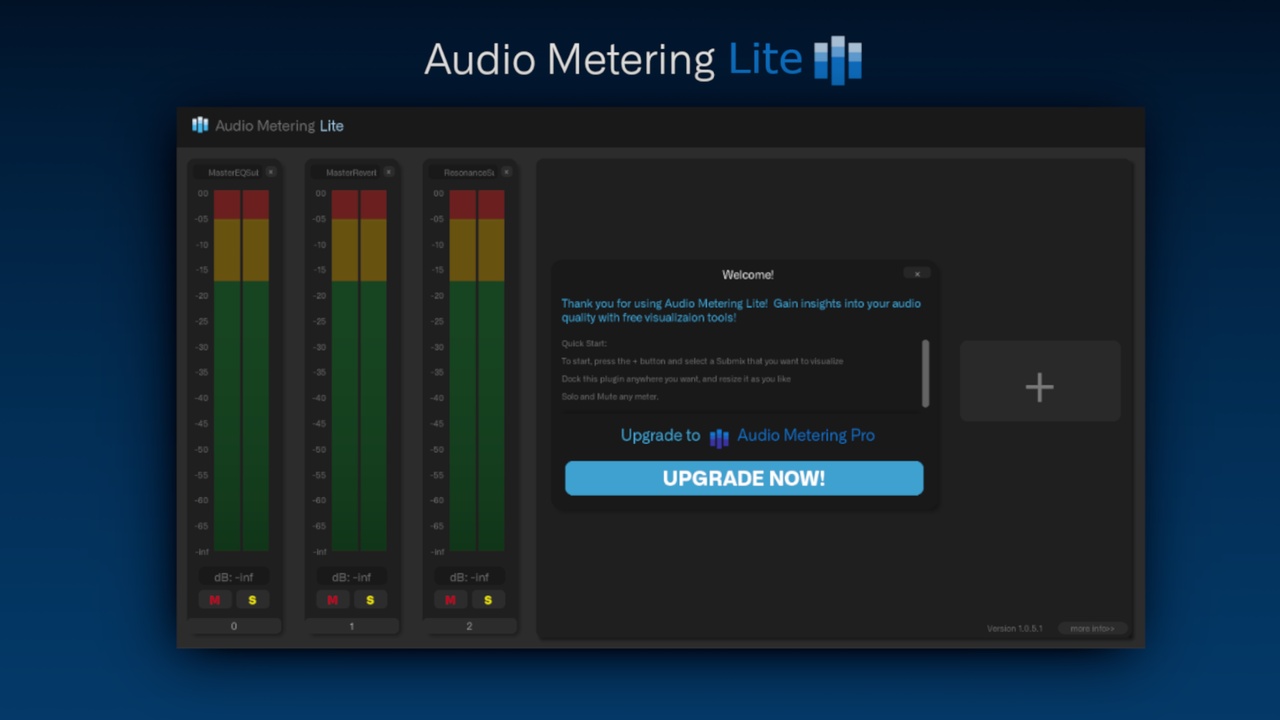The height and width of the screenshot is (720, 1280).
Task: Mute the MasterEQSub meter
Action: click(215, 600)
